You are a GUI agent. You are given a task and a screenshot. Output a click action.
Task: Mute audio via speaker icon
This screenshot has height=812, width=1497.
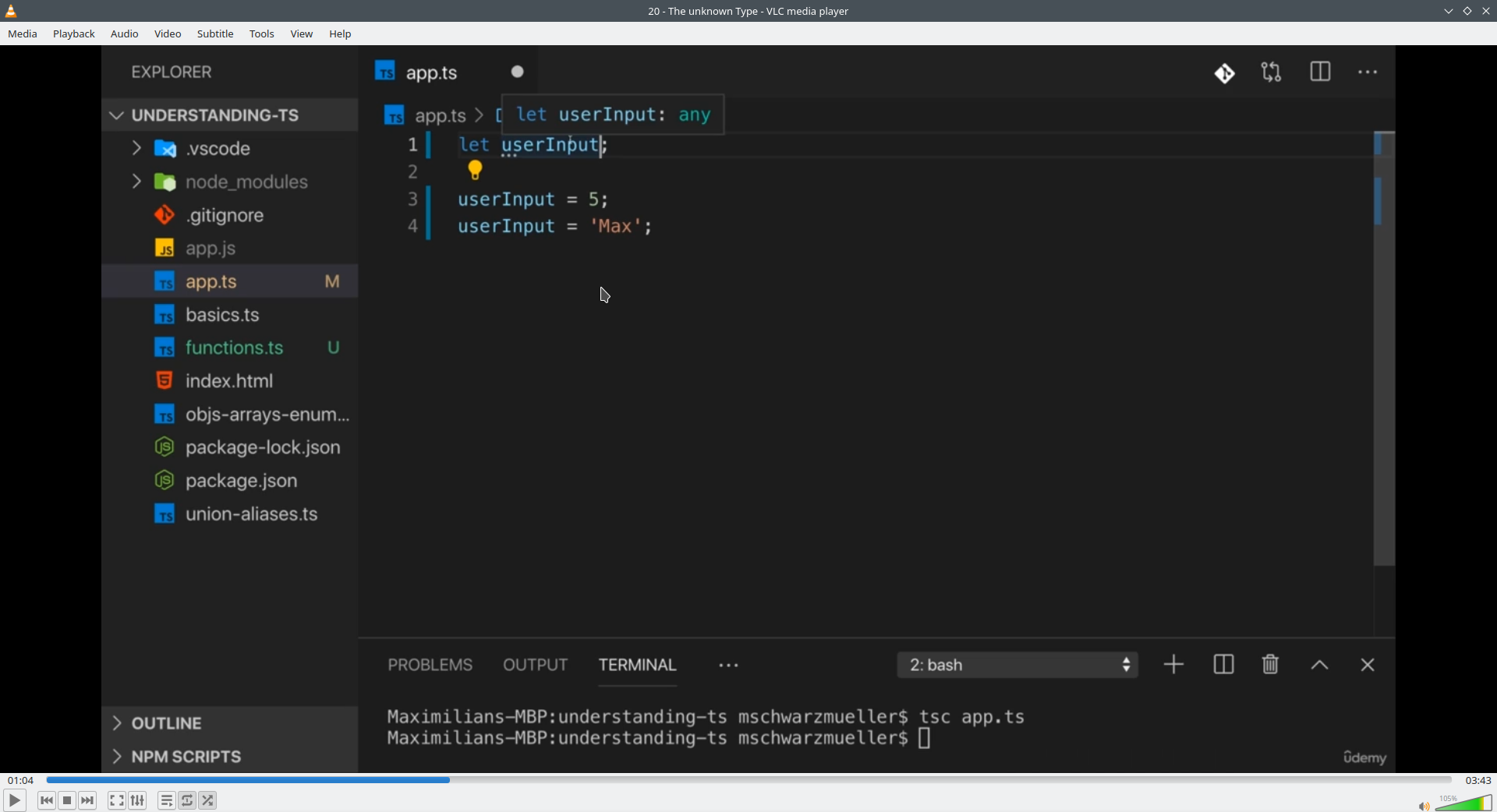[1424, 806]
